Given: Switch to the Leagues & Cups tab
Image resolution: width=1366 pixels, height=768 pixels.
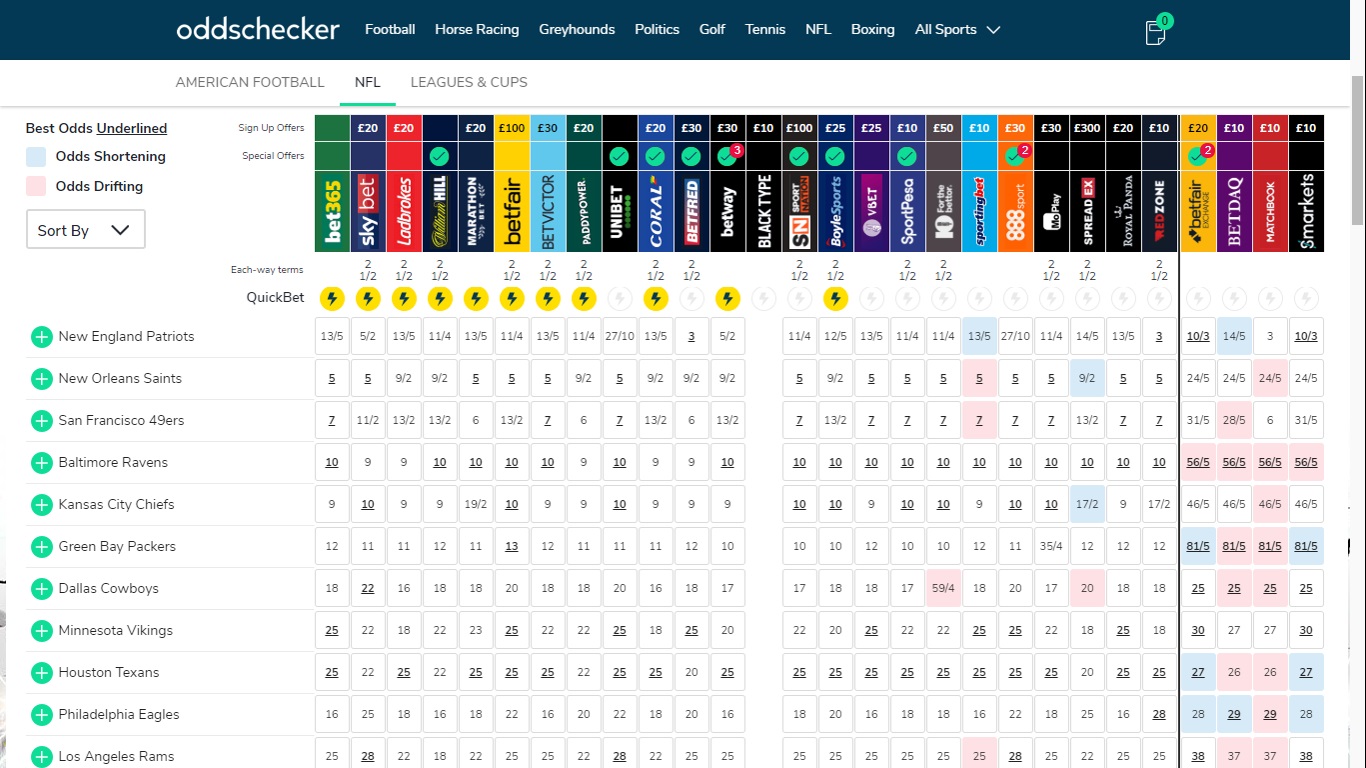Looking at the screenshot, I should (469, 82).
